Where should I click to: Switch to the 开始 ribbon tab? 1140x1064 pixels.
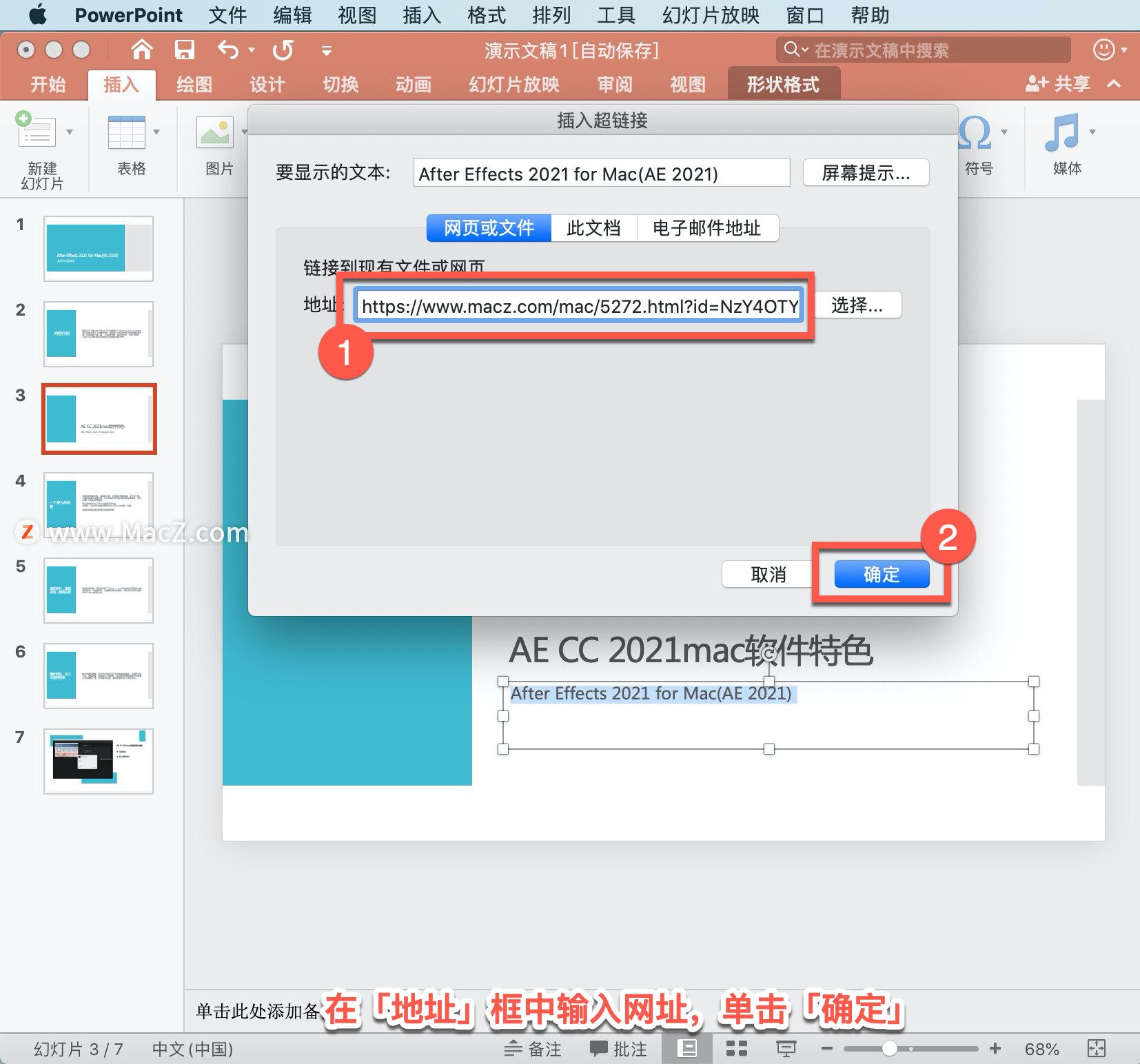click(48, 85)
